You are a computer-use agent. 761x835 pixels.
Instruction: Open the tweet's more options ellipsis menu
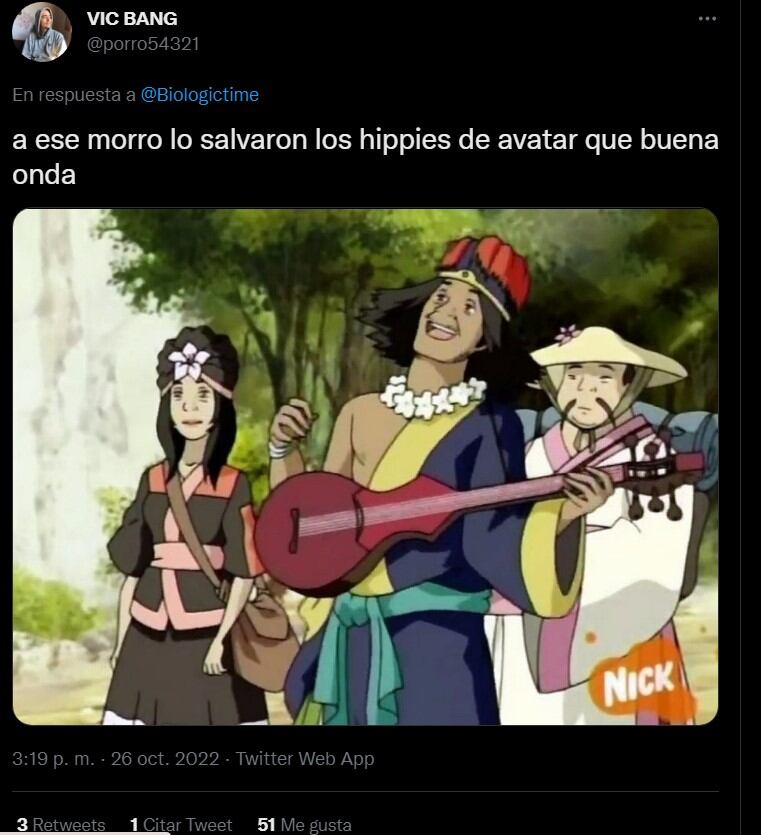[x=707, y=19]
